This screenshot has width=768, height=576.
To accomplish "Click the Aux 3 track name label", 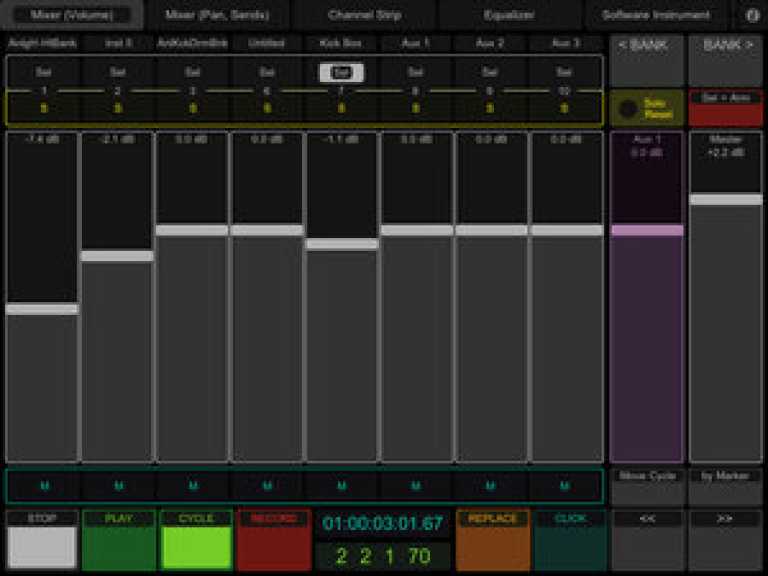I will click(x=565, y=43).
